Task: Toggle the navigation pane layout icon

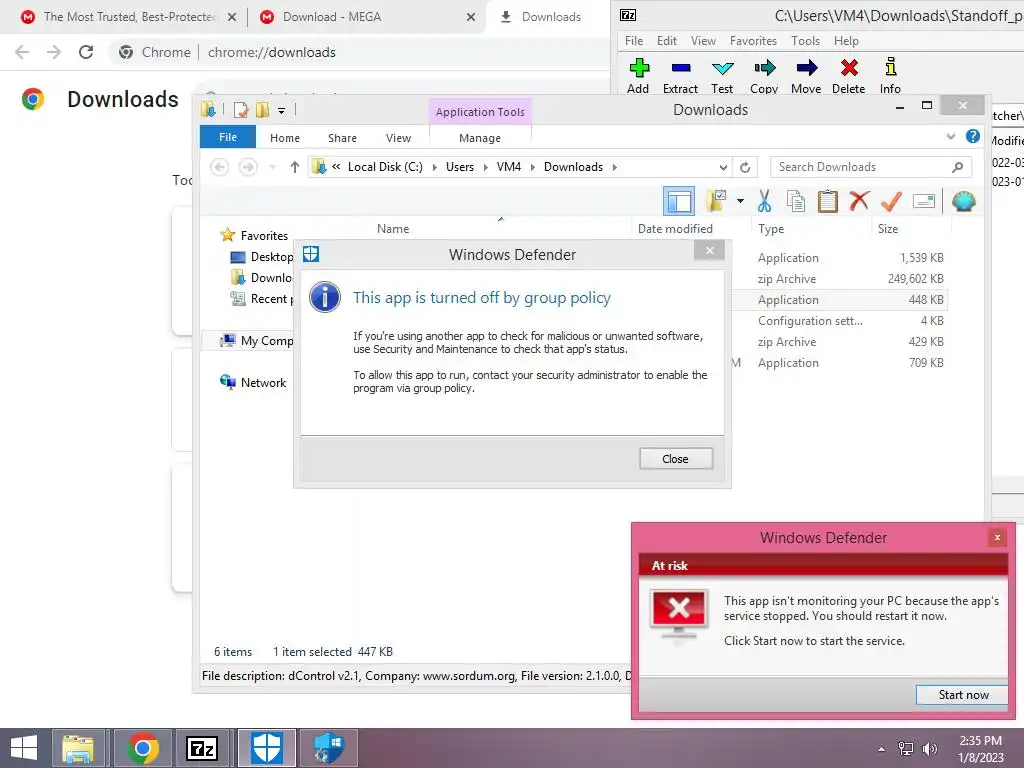Action: [679, 201]
